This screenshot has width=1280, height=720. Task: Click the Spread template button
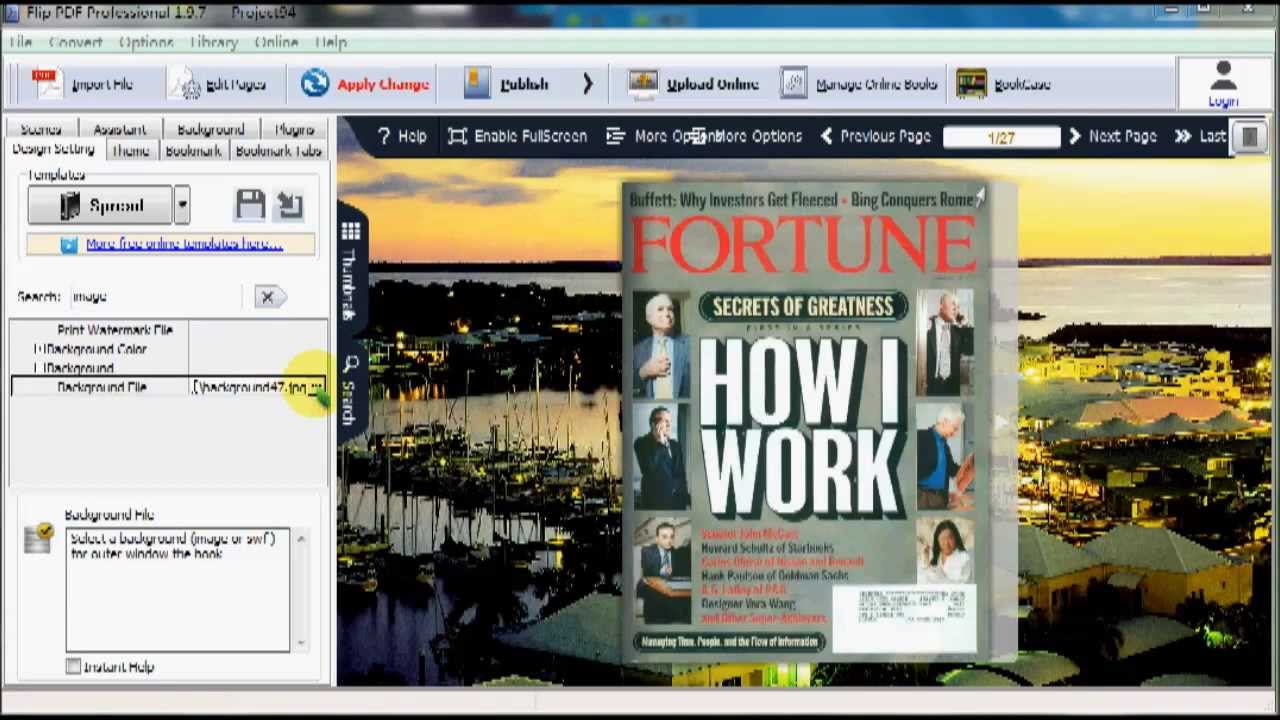tap(100, 206)
